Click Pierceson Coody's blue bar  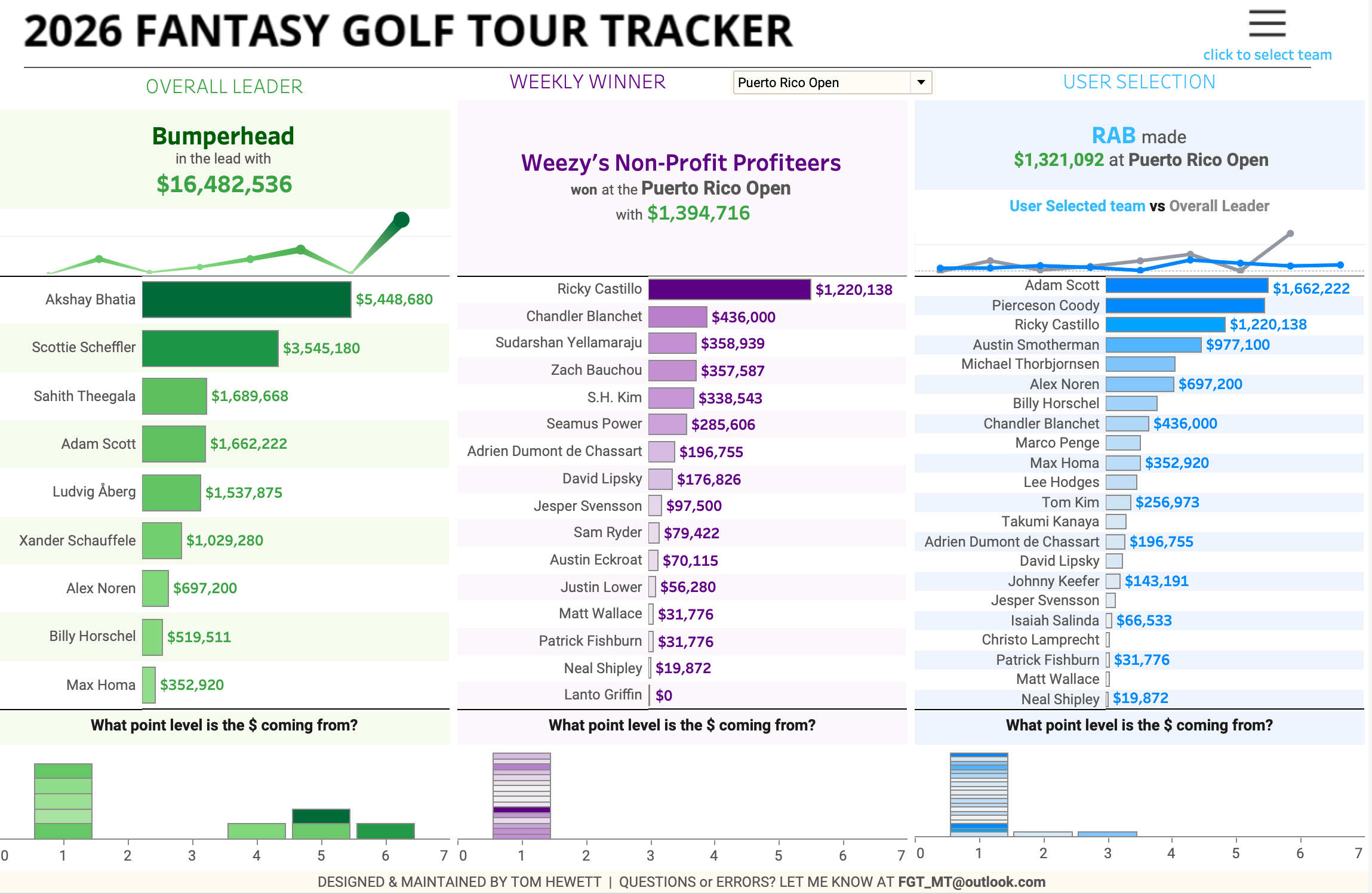(x=1185, y=306)
